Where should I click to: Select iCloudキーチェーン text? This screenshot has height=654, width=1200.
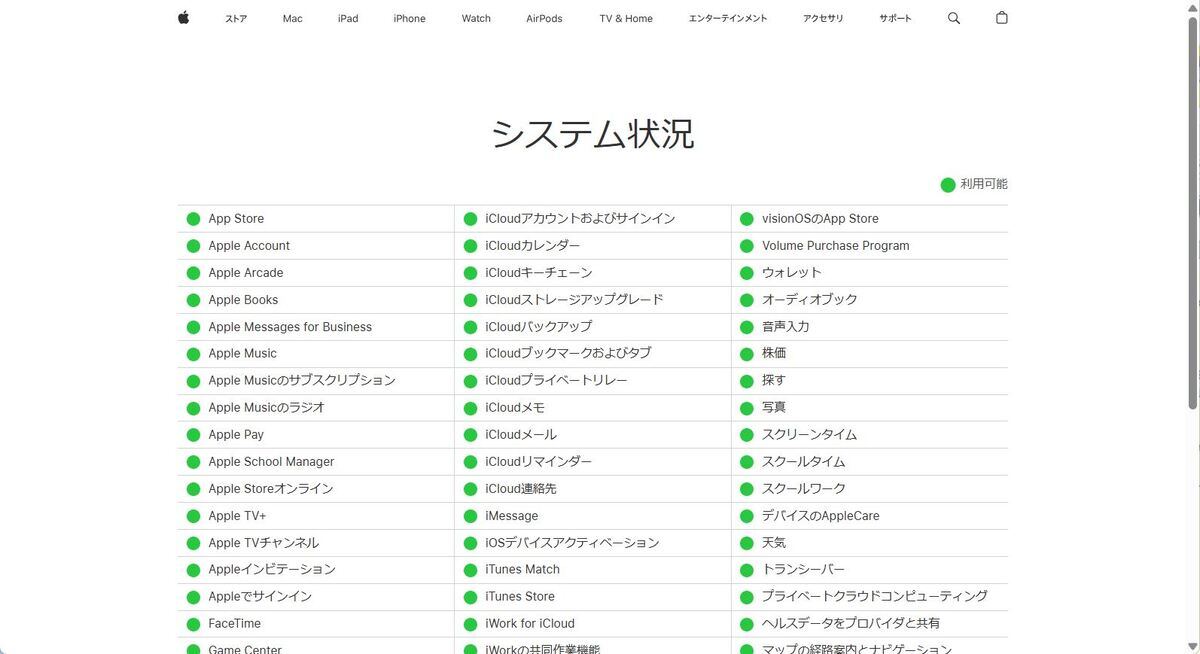[539, 273]
